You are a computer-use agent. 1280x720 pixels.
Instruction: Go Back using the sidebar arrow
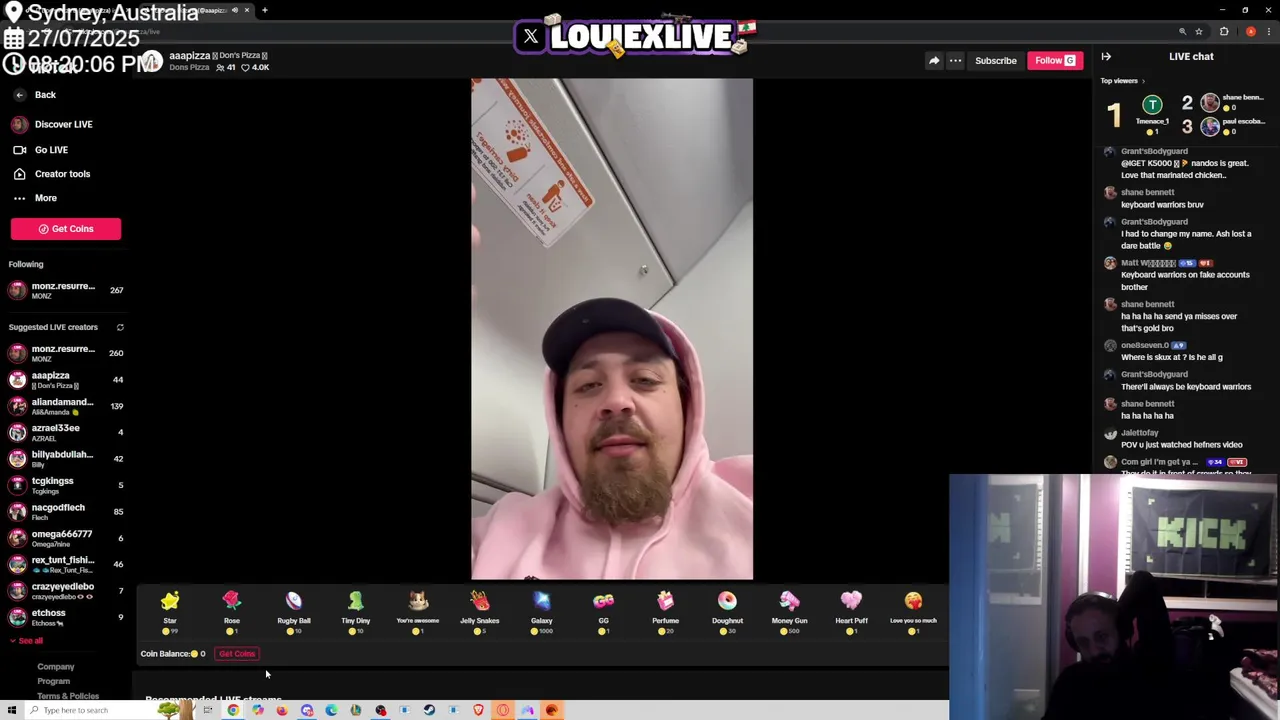click(x=19, y=95)
